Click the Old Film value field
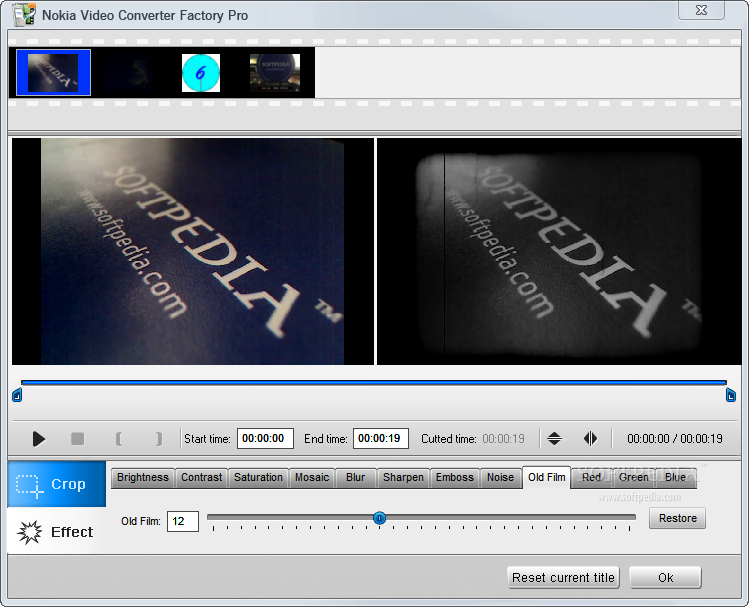This screenshot has width=749, height=607. click(x=183, y=521)
